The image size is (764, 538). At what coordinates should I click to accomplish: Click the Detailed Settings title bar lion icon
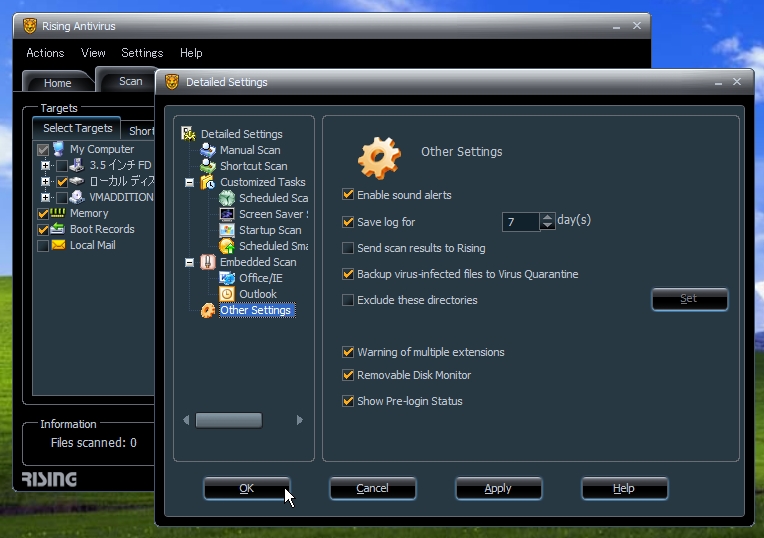coord(172,82)
